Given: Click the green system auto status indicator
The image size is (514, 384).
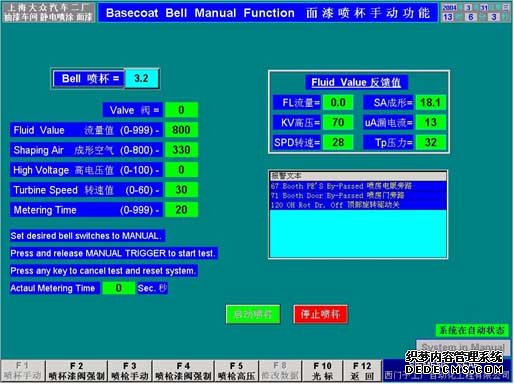Looking at the screenshot, I should [x=472, y=330].
